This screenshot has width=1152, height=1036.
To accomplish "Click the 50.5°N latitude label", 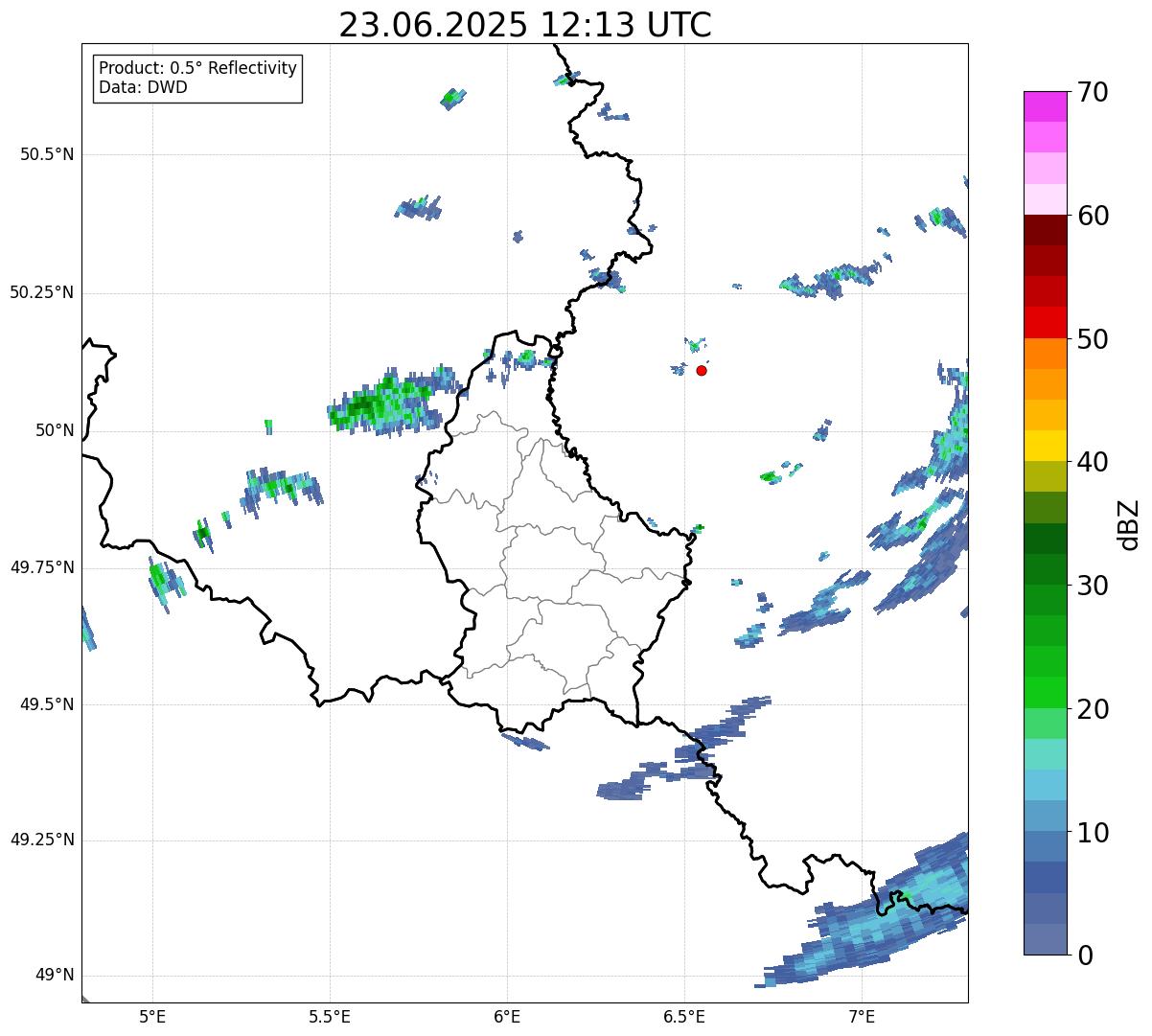I will (x=48, y=154).
